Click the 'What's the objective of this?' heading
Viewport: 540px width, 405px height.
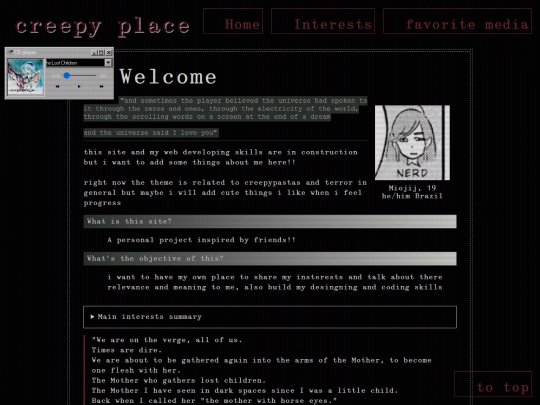(270, 259)
